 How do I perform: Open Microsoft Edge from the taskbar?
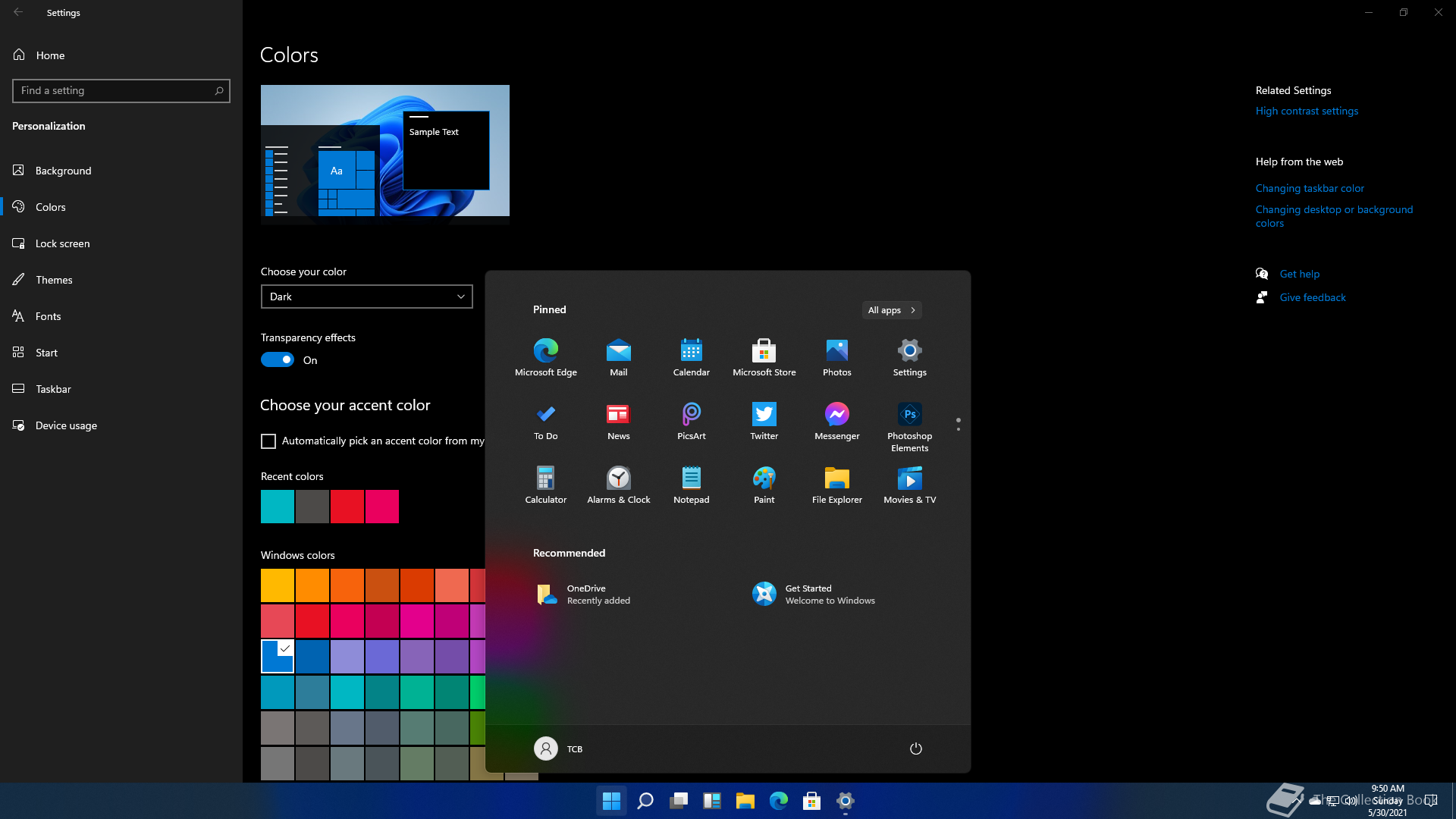coord(779,801)
